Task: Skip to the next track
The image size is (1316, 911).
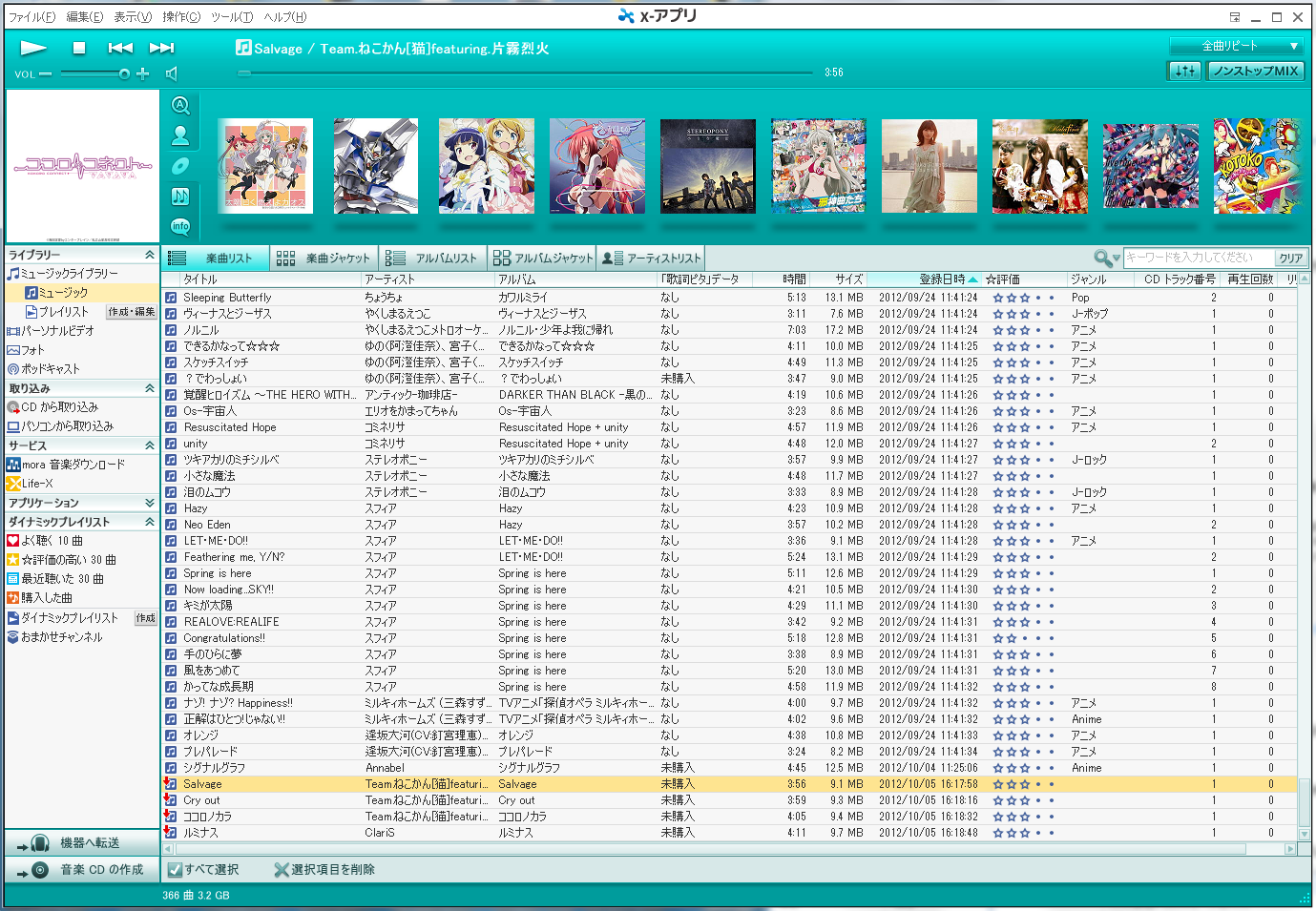Action: (162, 48)
